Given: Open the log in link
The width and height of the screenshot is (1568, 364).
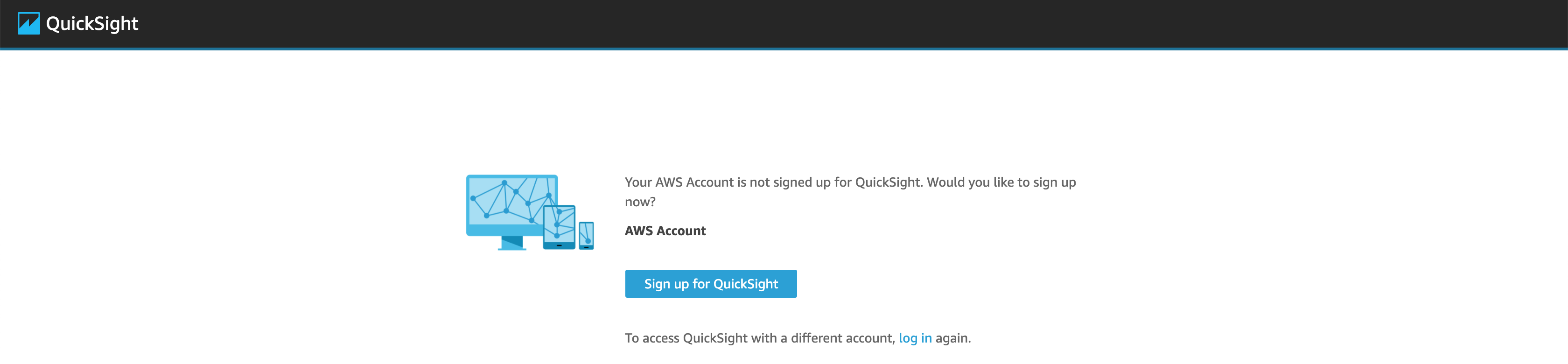Looking at the screenshot, I should [x=915, y=338].
